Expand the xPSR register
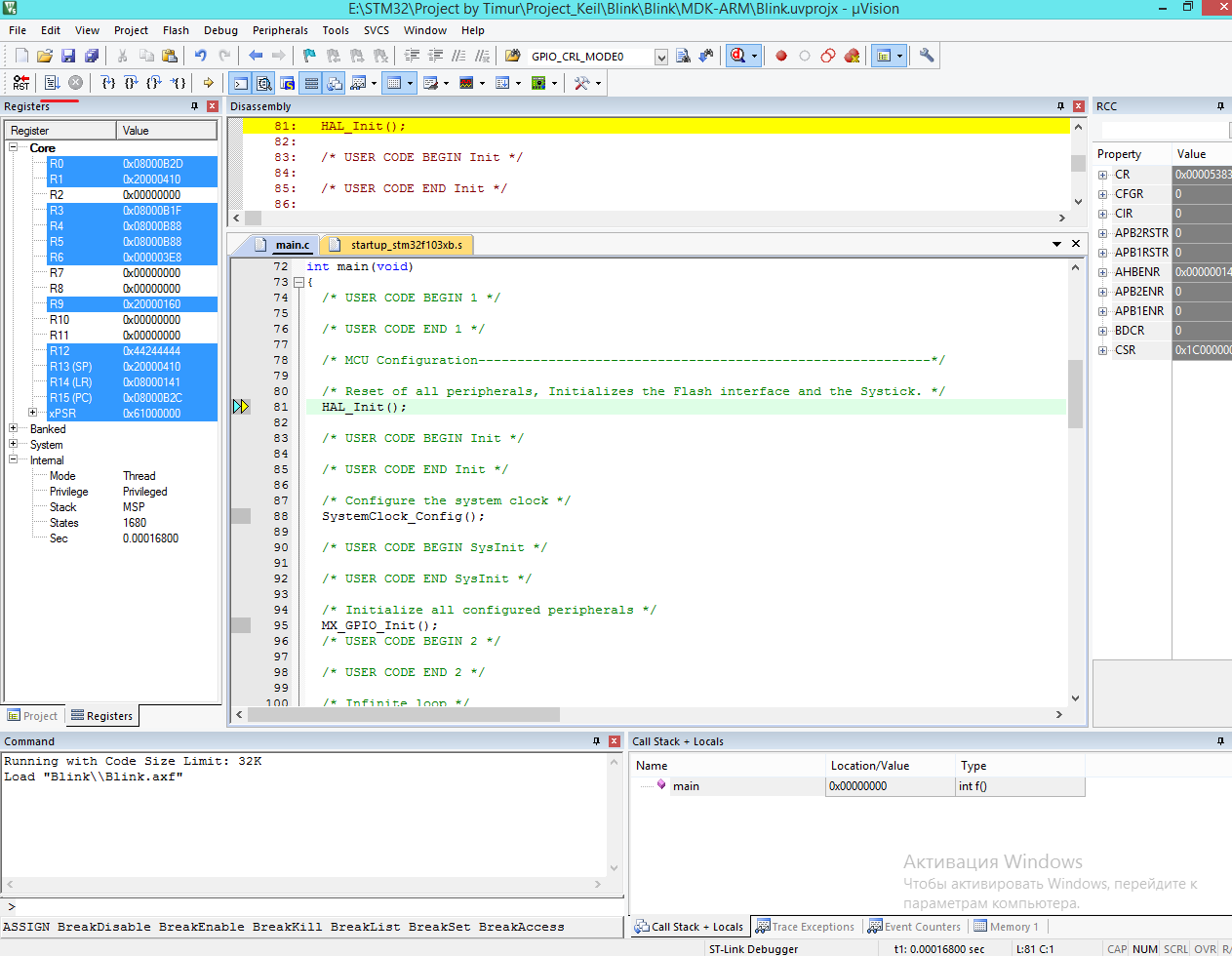The image size is (1232, 956). [33, 413]
